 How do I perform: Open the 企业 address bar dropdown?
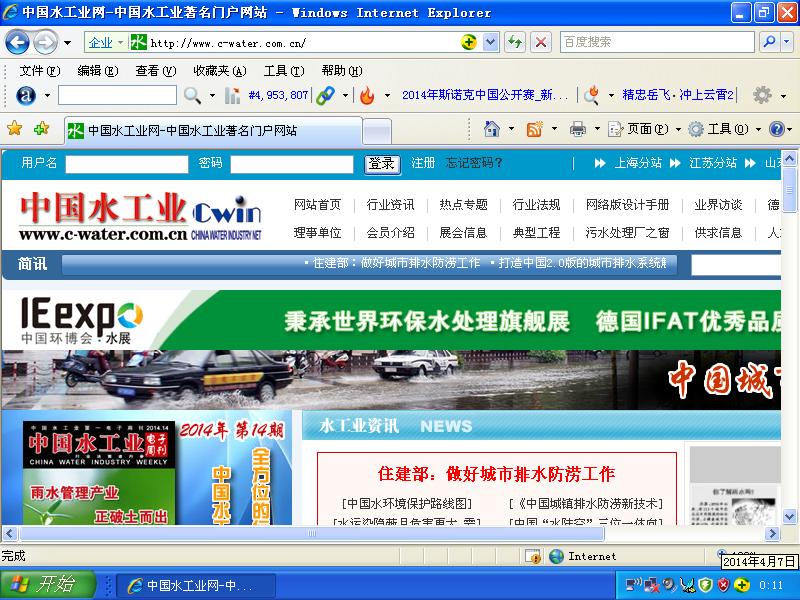coord(106,42)
